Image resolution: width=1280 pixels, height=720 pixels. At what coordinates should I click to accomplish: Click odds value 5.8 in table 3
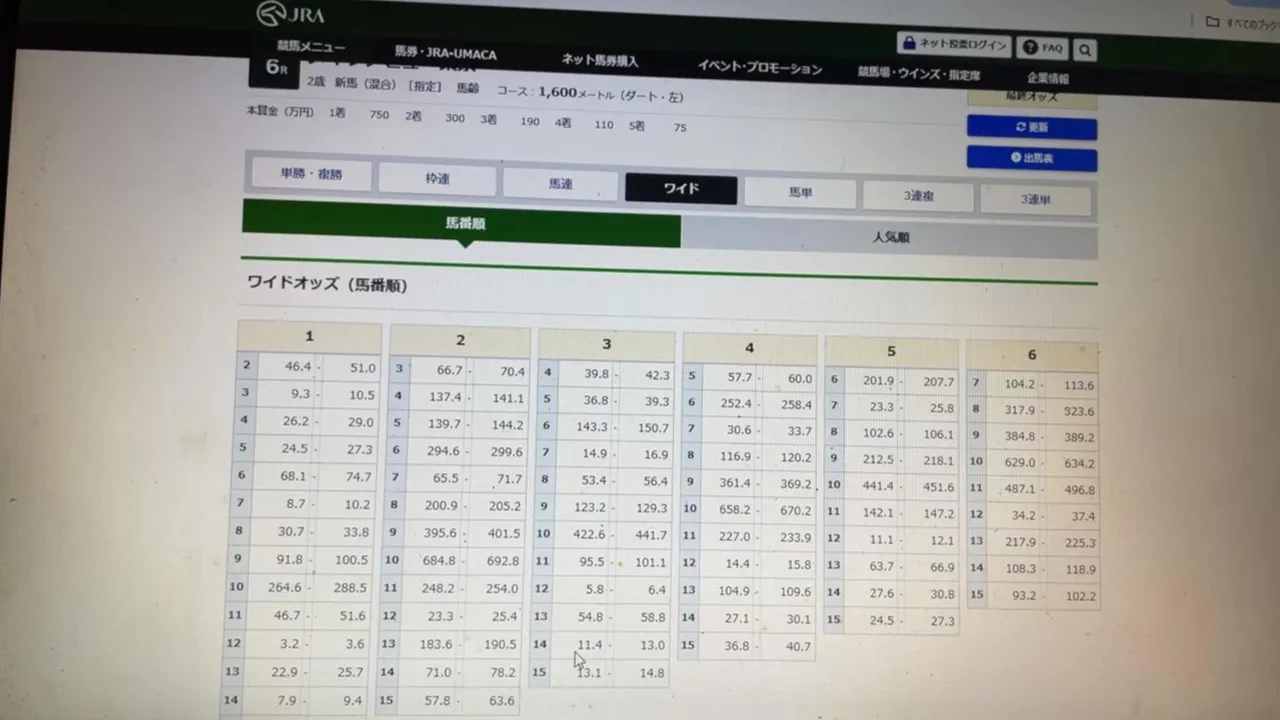pyautogui.click(x=595, y=590)
